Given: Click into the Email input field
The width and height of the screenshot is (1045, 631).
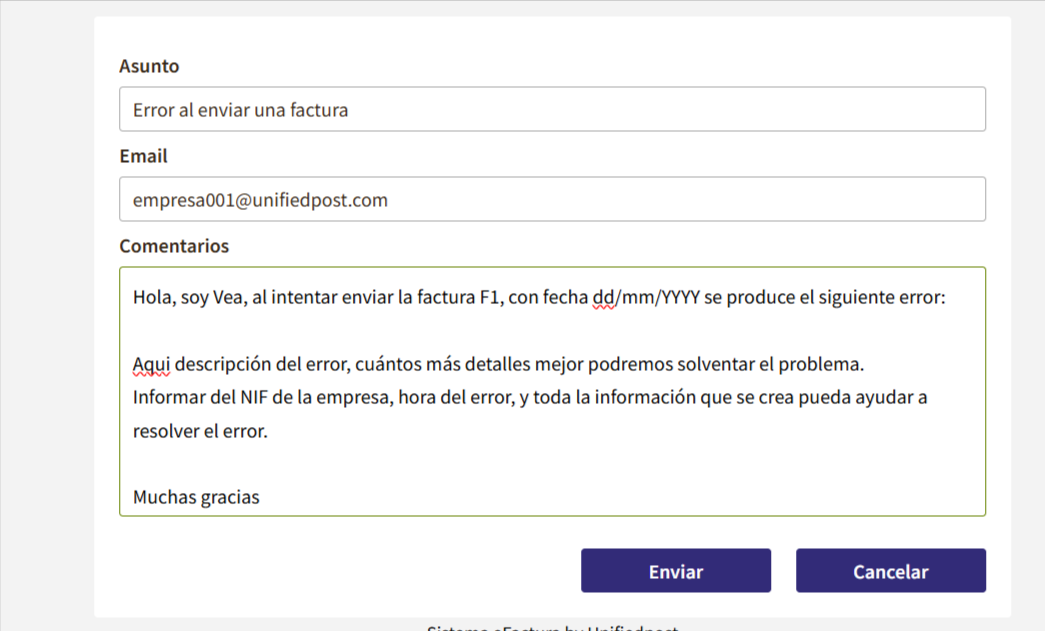Looking at the screenshot, I should pyautogui.click(x=552, y=199).
